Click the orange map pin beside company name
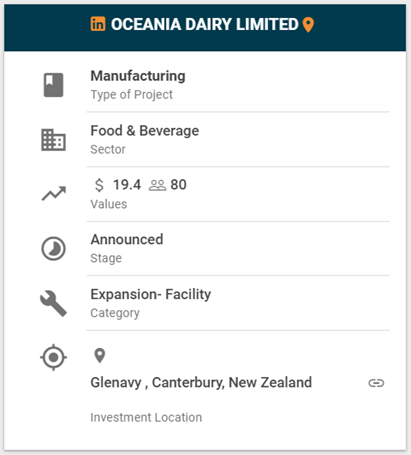Viewport: 411px width, 455px height. 308,25
